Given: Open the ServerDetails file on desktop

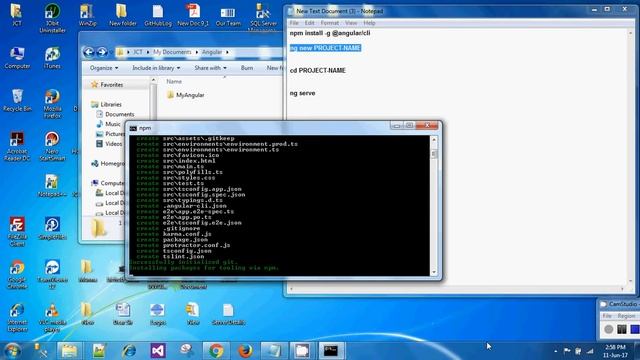Looking at the screenshot, I should (x=228, y=314).
